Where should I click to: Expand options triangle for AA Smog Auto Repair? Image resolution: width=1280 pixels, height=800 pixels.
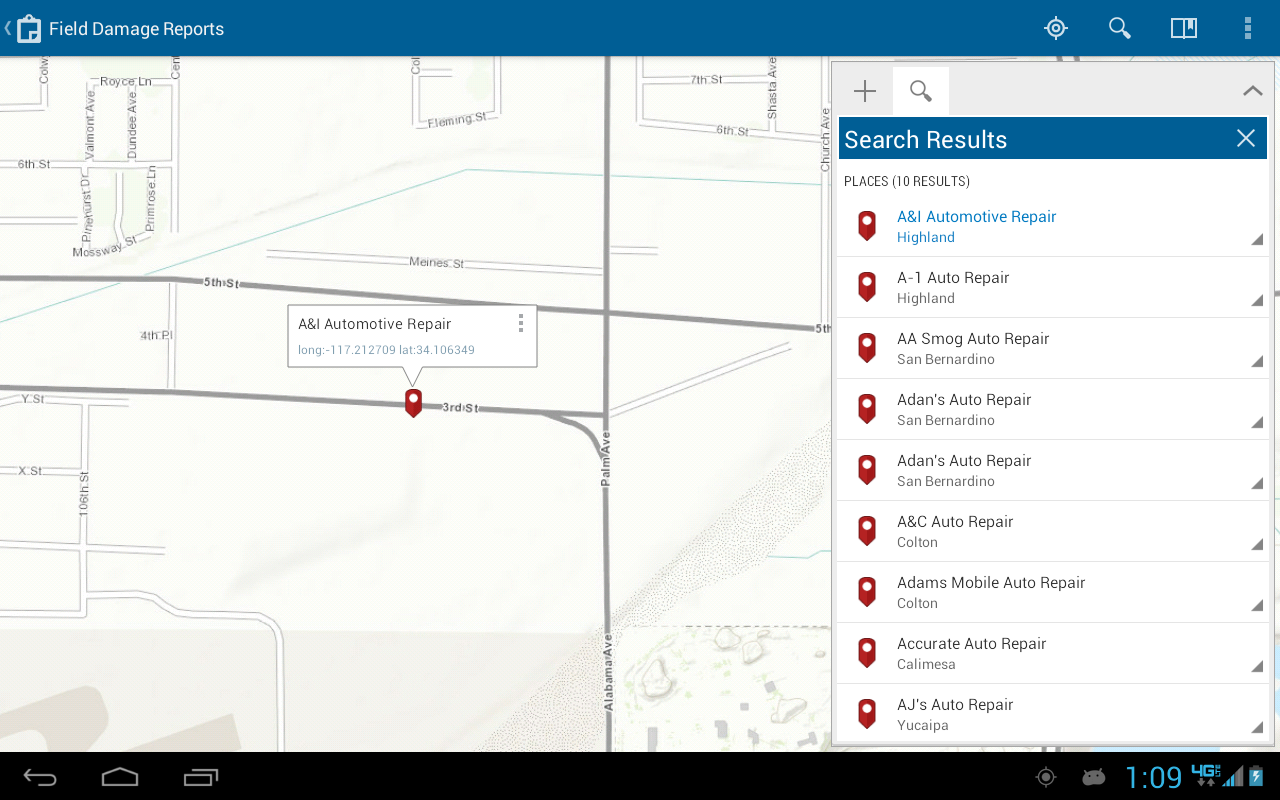(x=1257, y=362)
